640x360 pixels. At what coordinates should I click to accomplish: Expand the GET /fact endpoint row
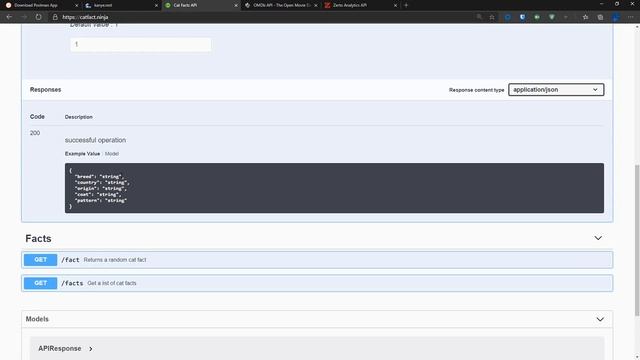(x=317, y=260)
